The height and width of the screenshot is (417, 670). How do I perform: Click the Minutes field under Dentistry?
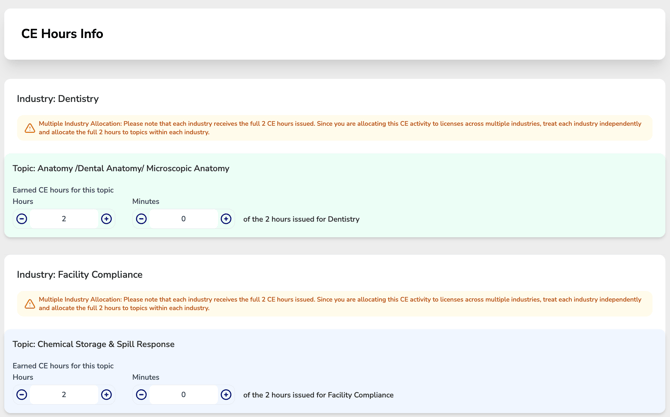click(x=184, y=219)
